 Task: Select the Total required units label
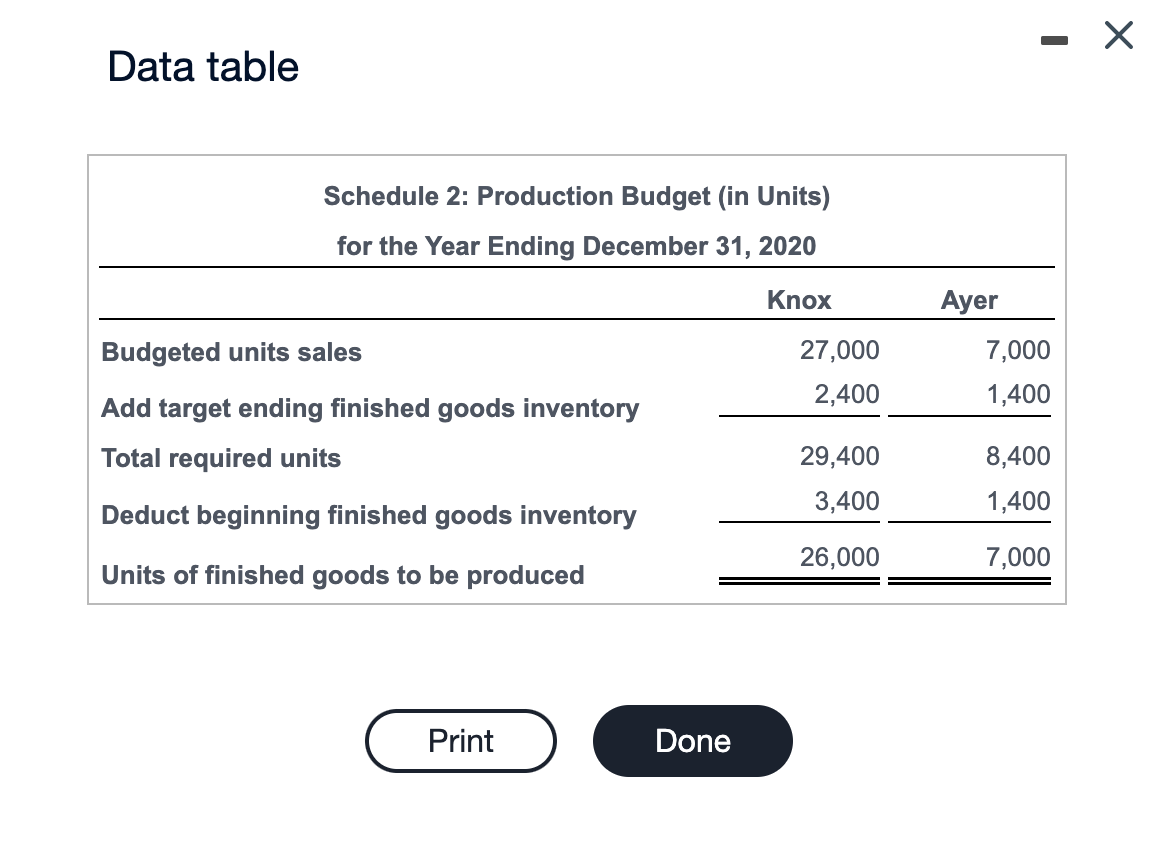pyautogui.click(x=221, y=458)
